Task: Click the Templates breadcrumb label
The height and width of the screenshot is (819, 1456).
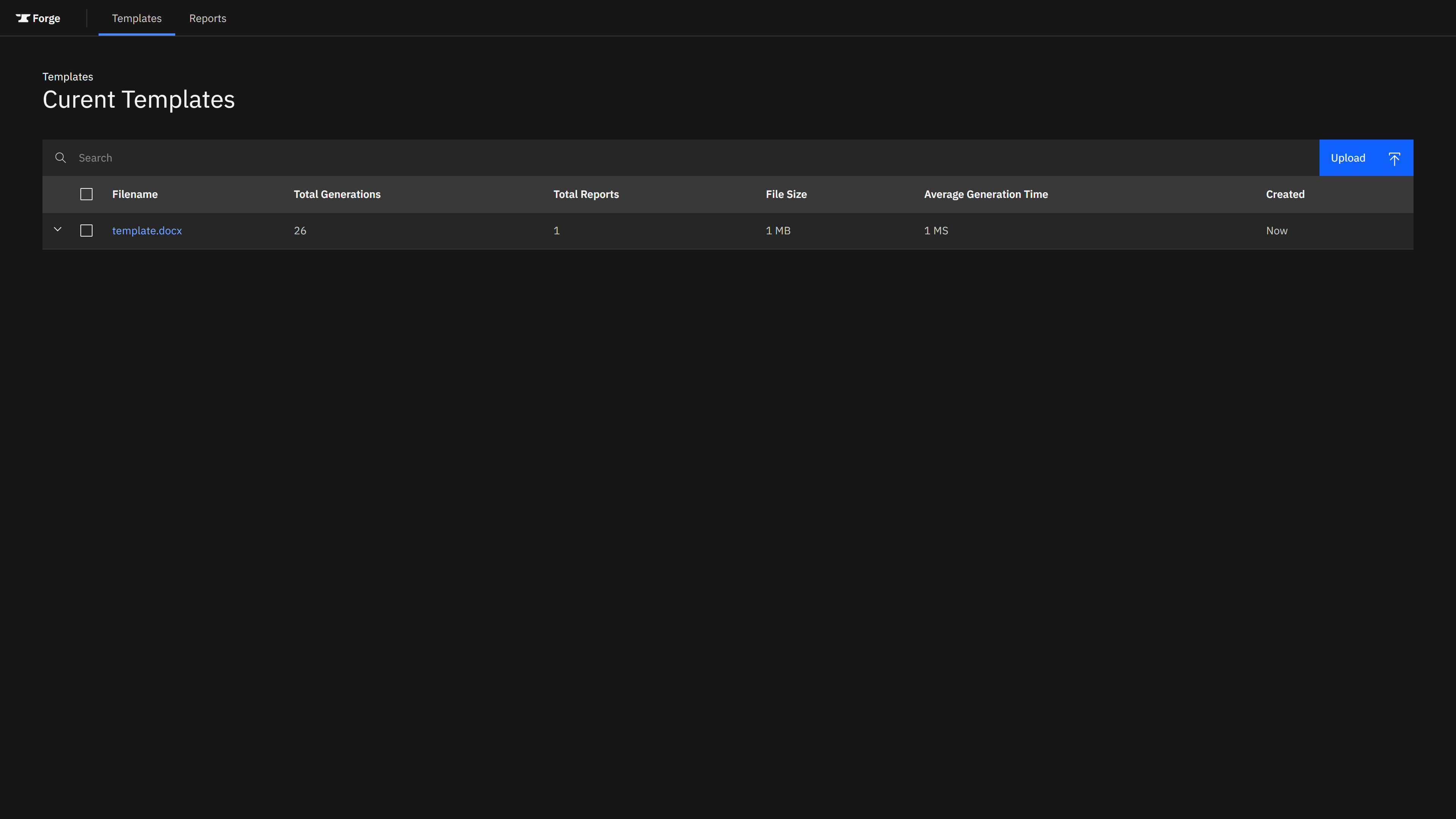Action: (x=68, y=77)
